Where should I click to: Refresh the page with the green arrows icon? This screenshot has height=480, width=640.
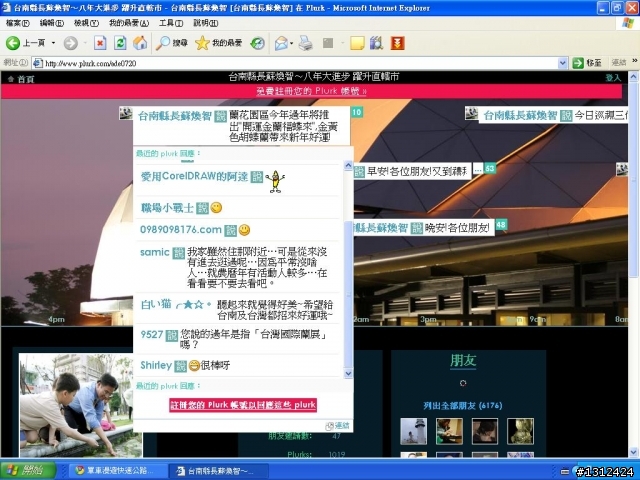coord(120,43)
